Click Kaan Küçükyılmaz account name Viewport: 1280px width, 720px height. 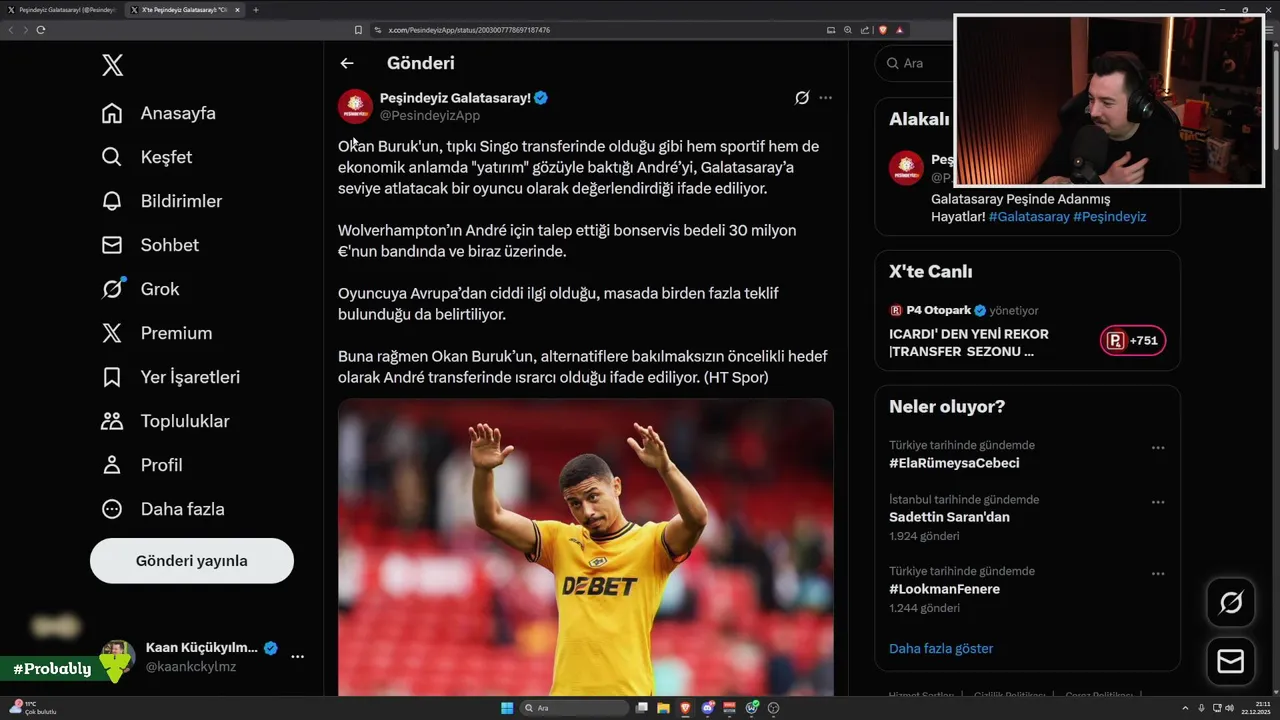pos(202,648)
